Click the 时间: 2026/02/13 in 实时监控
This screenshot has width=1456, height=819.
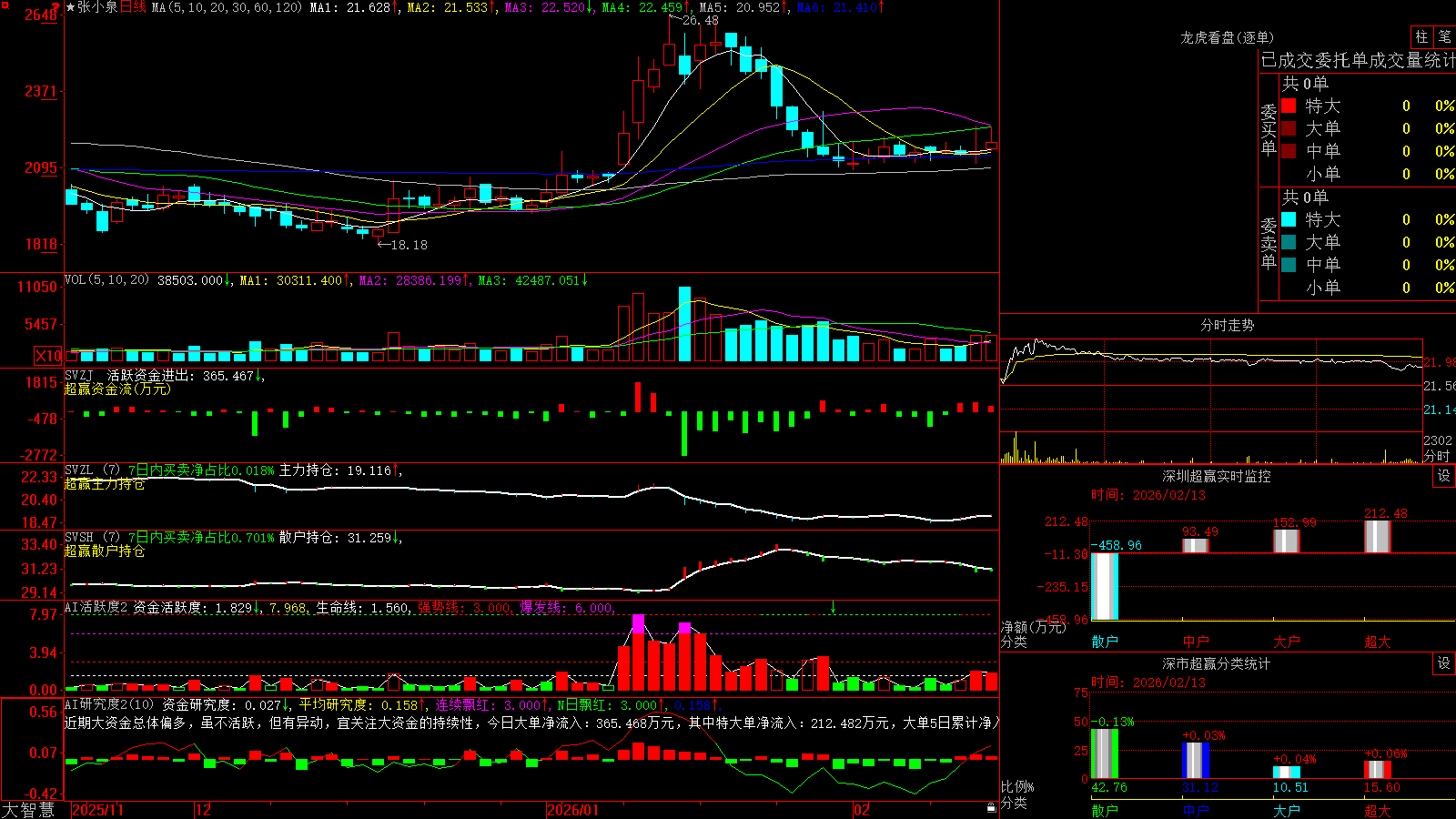coord(1148,495)
